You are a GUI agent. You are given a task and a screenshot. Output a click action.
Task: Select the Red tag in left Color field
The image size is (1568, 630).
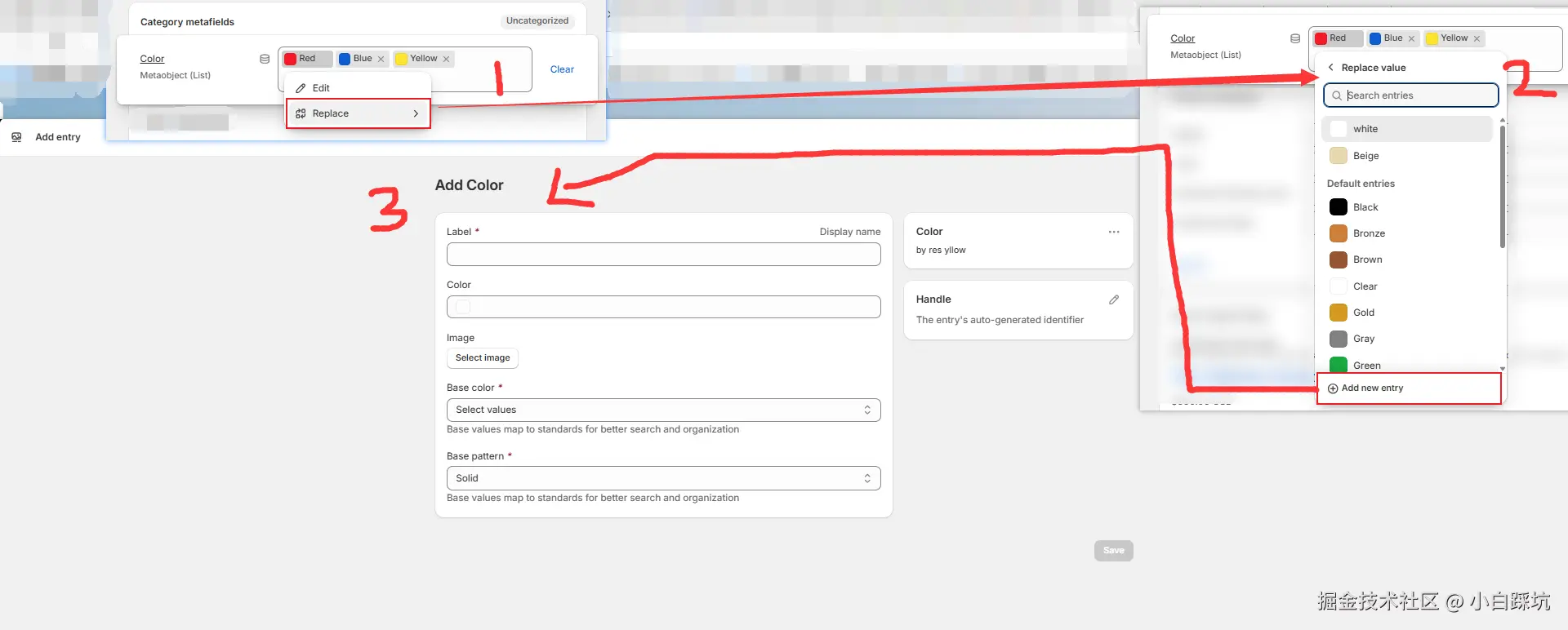[x=307, y=59]
